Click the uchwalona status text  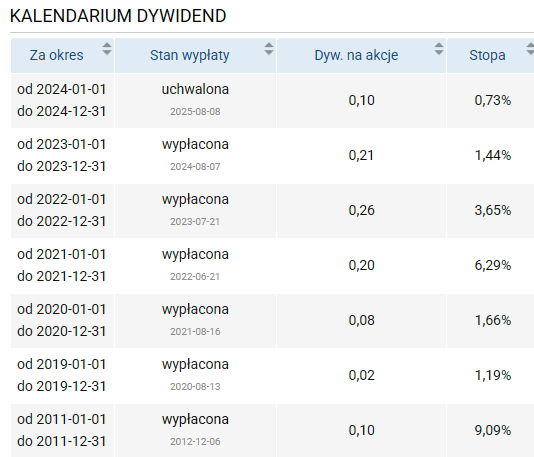pos(195,90)
